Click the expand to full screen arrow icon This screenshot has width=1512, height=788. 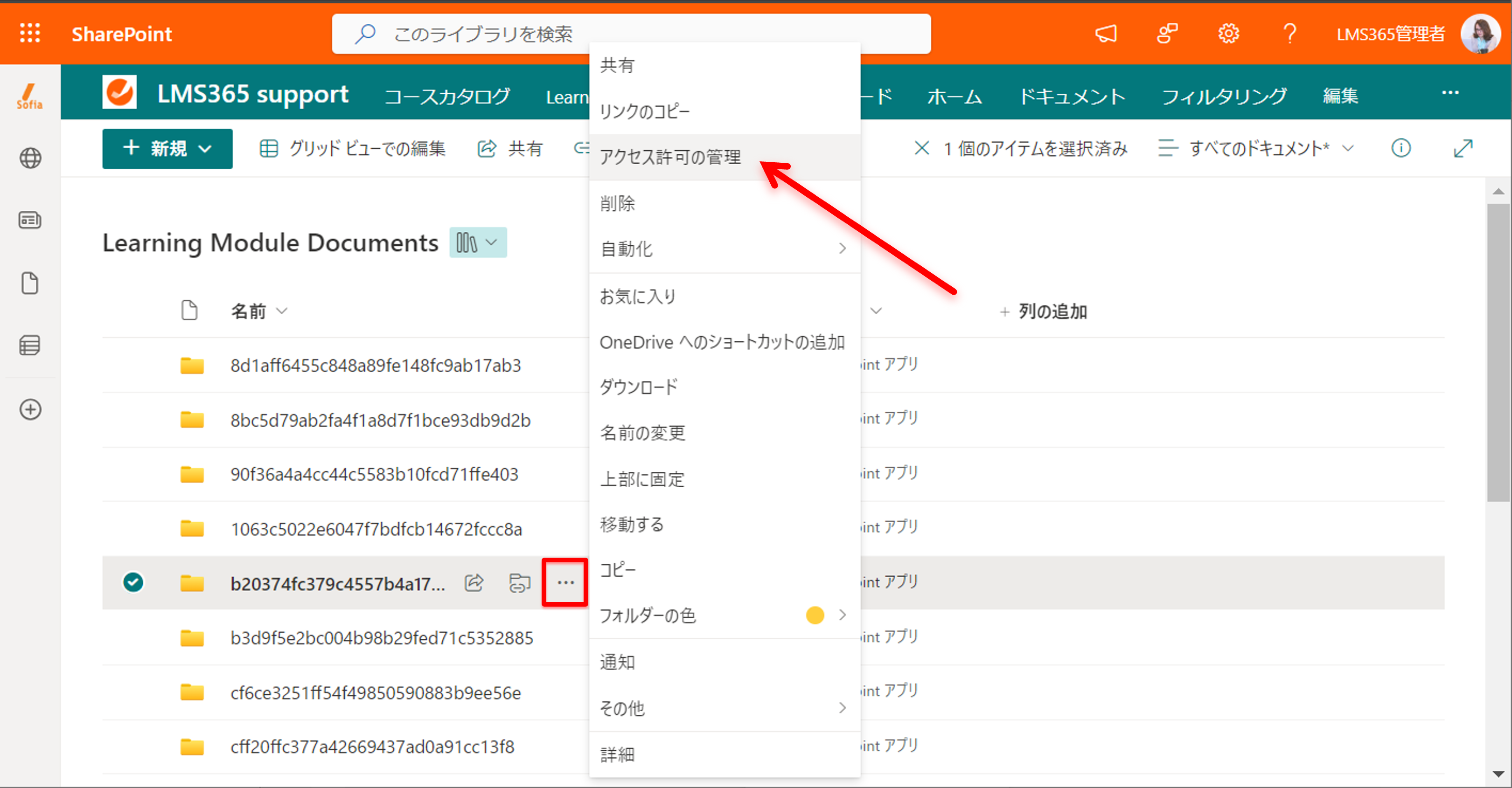point(1463,148)
